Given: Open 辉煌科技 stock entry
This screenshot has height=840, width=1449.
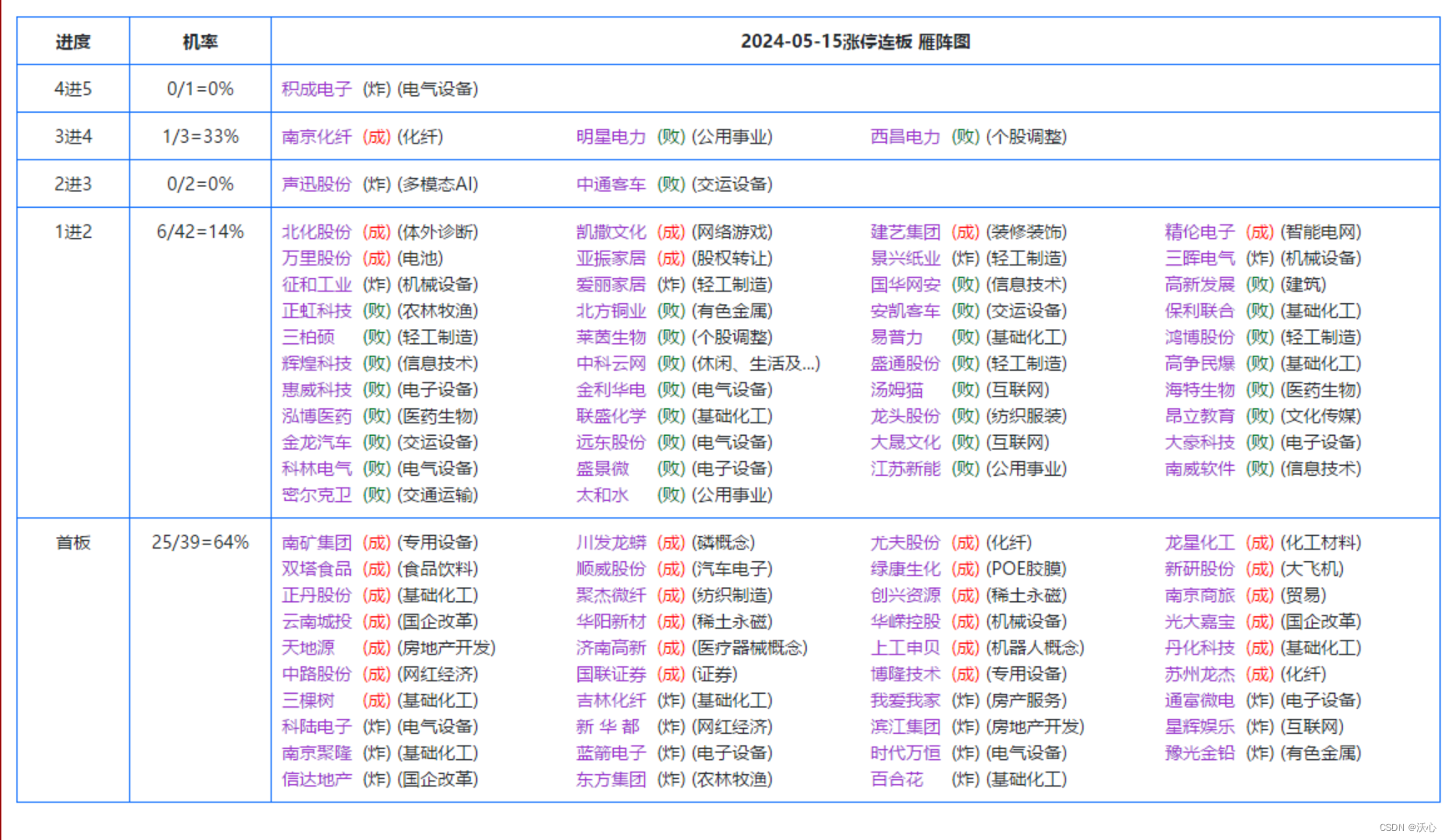Looking at the screenshot, I should [317, 363].
